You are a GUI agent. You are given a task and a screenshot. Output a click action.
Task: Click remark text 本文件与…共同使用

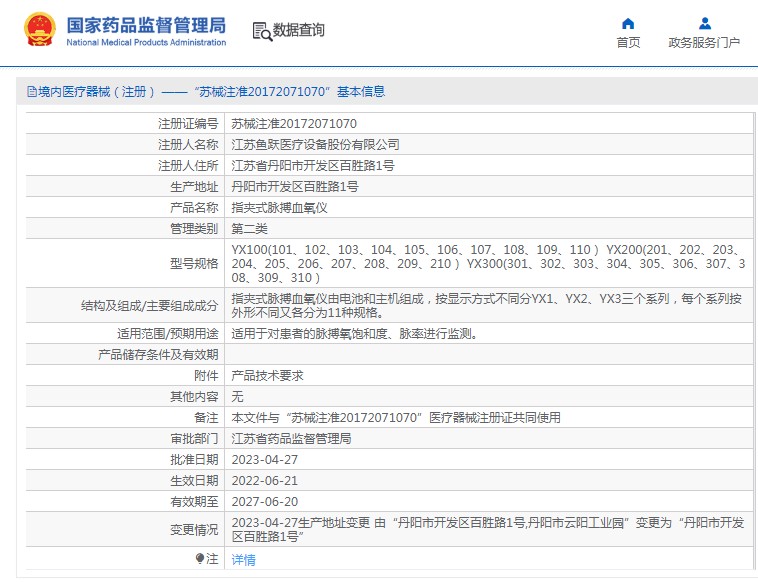click(x=396, y=418)
